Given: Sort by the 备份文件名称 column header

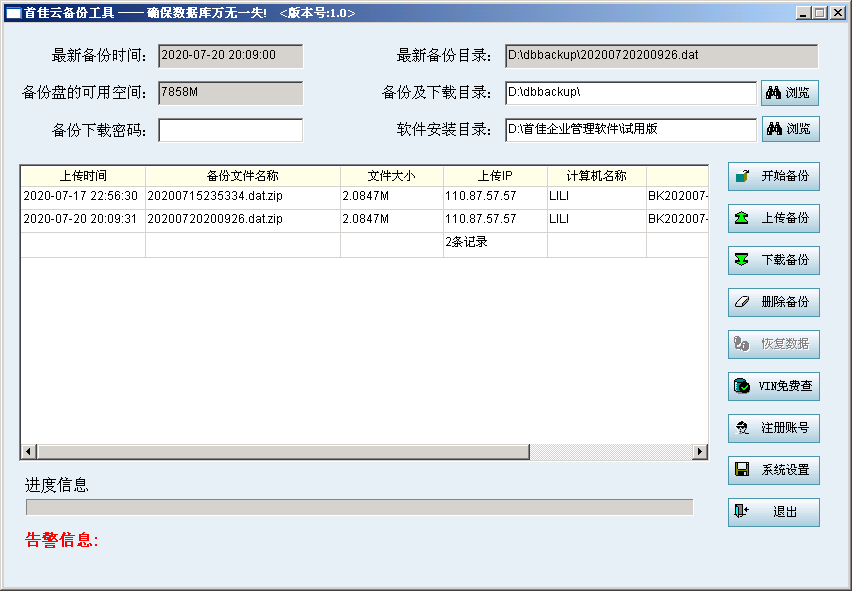Looking at the screenshot, I should click(x=243, y=176).
